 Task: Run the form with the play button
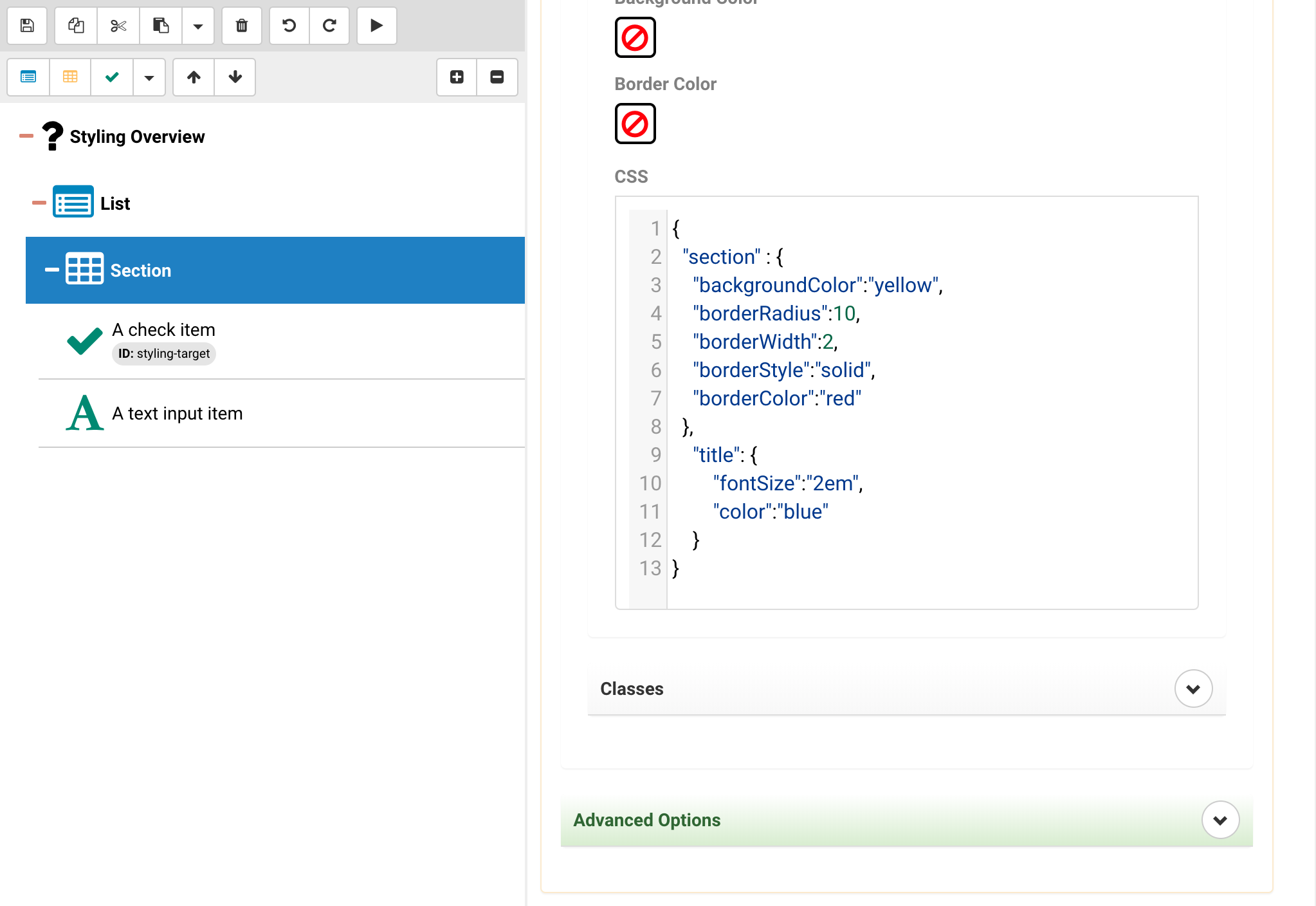pos(377,26)
